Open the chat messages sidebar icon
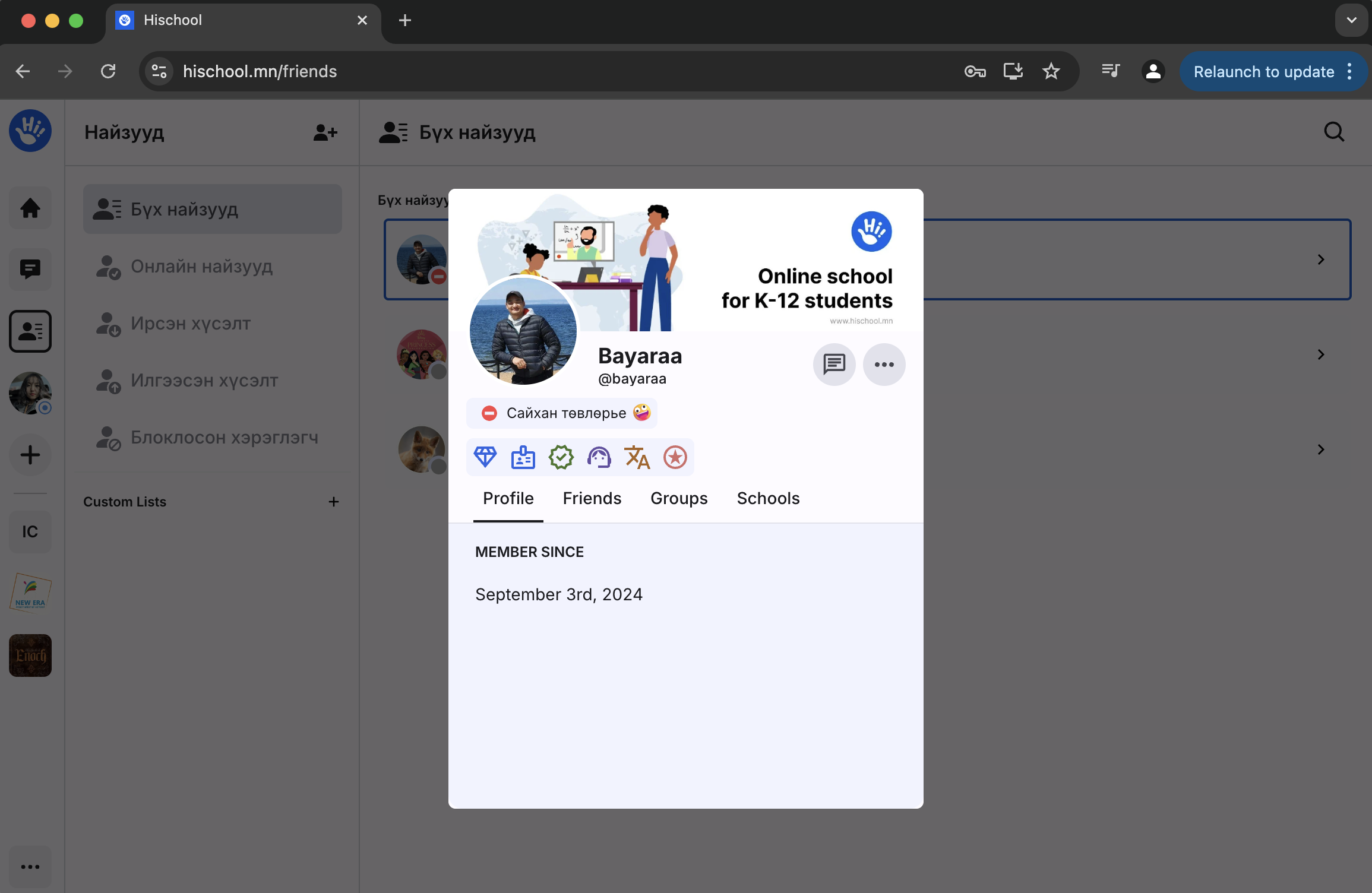The height and width of the screenshot is (893, 1372). (x=30, y=269)
